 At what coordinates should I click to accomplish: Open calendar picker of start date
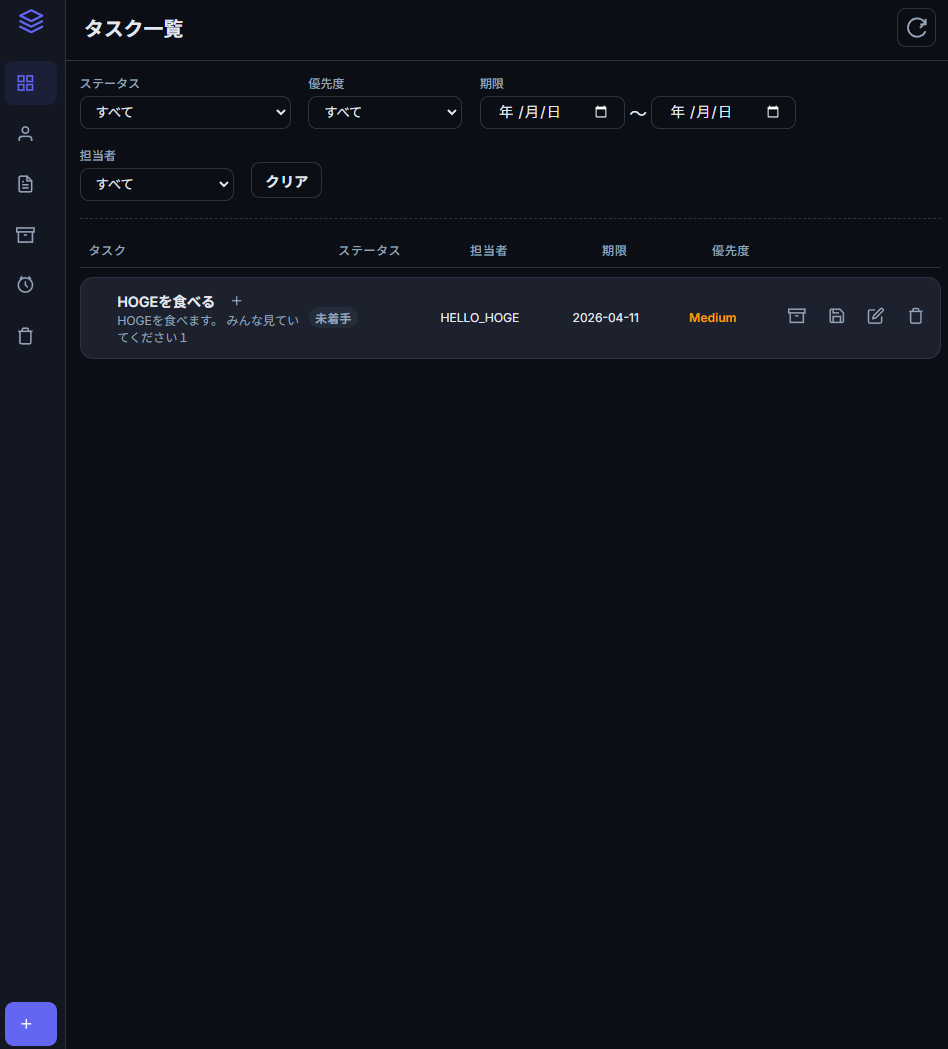pos(601,112)
